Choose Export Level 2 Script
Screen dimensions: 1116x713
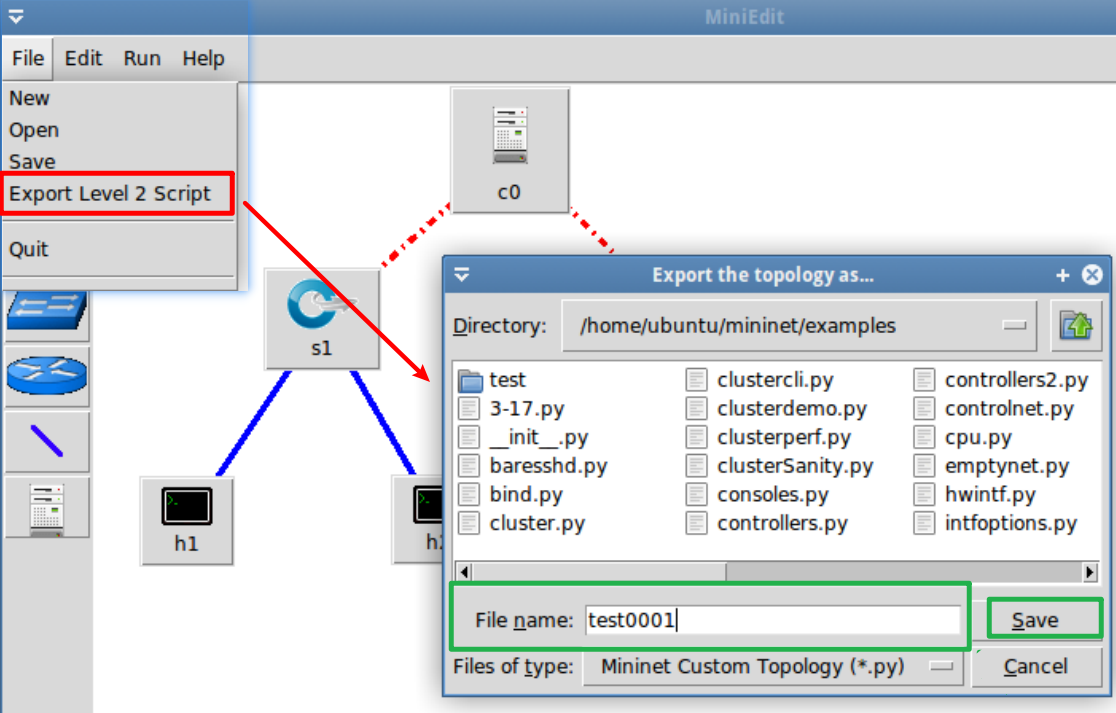[119, 194]
